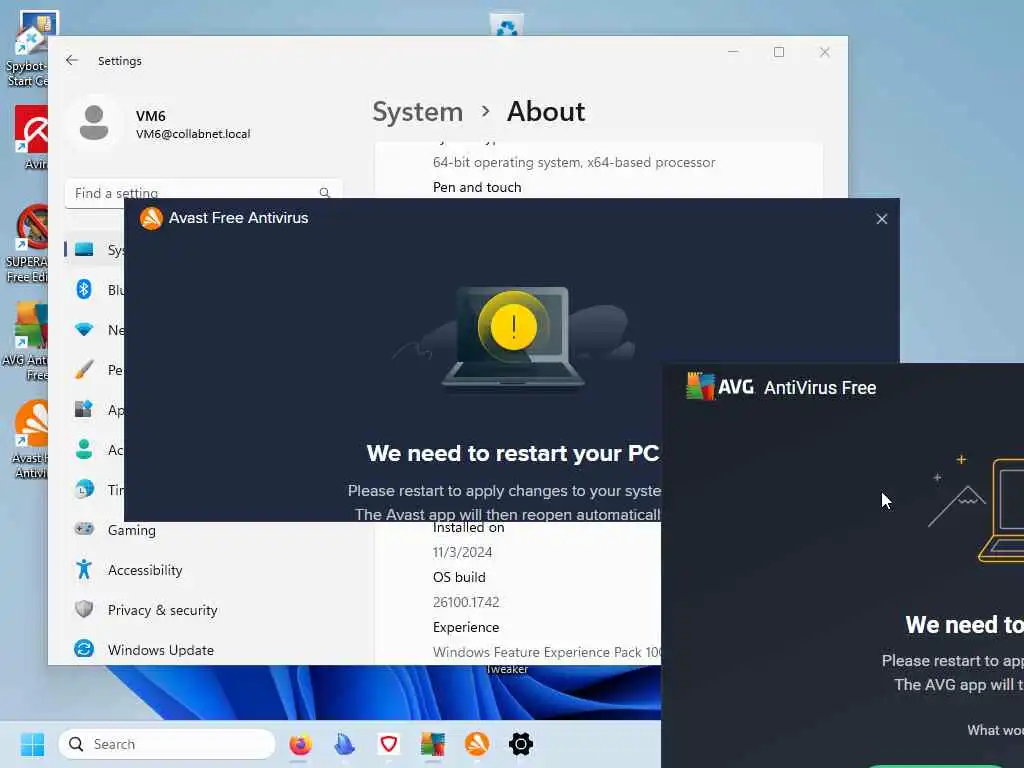1024x768 pixels.
Task: Open the Accounts category icon in Settings
Action: coord(84,449)
